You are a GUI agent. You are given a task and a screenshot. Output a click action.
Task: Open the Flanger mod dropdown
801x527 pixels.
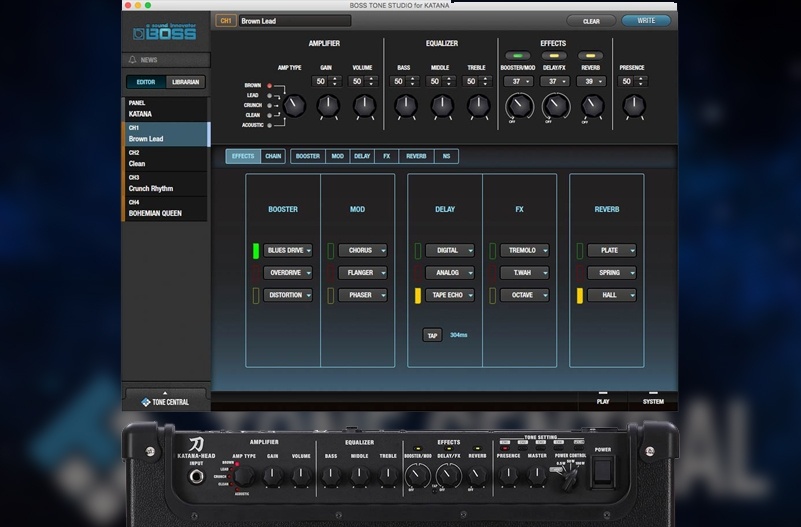[x=363, y=273]
